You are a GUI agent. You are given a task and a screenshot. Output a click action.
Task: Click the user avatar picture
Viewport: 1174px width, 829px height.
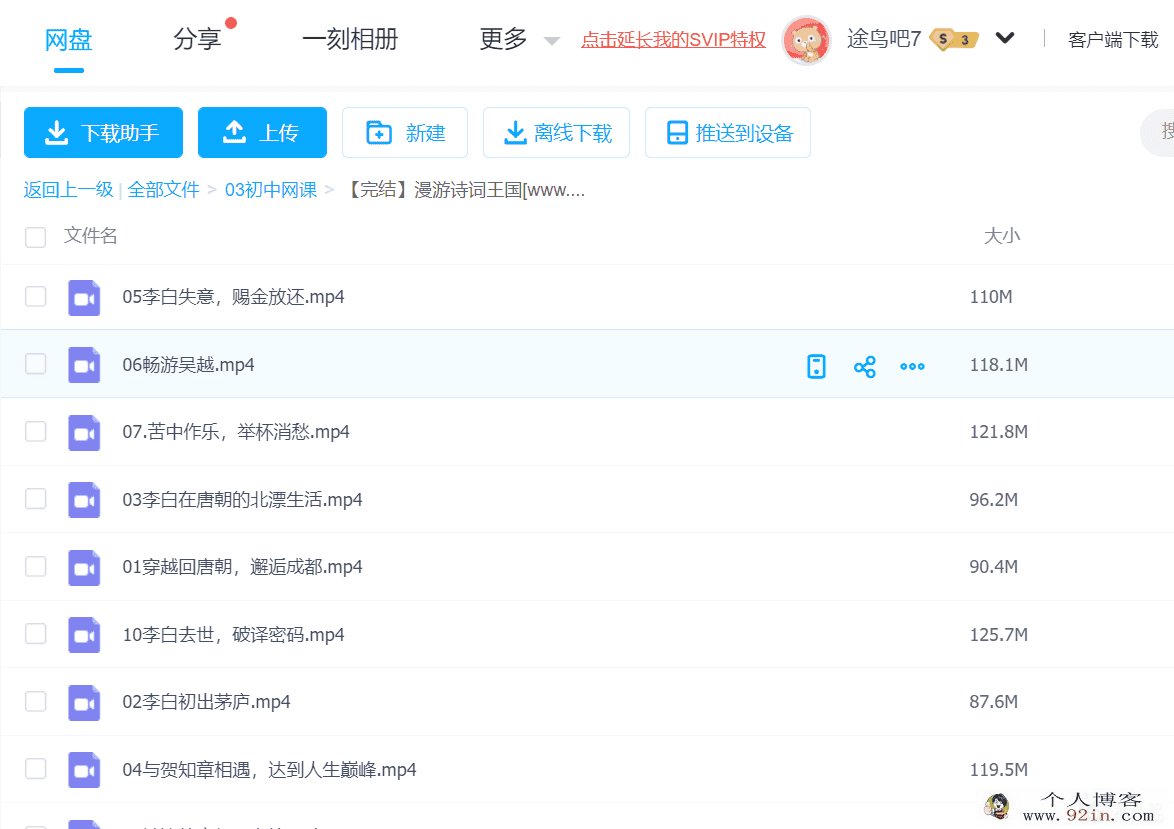(806, 40)
